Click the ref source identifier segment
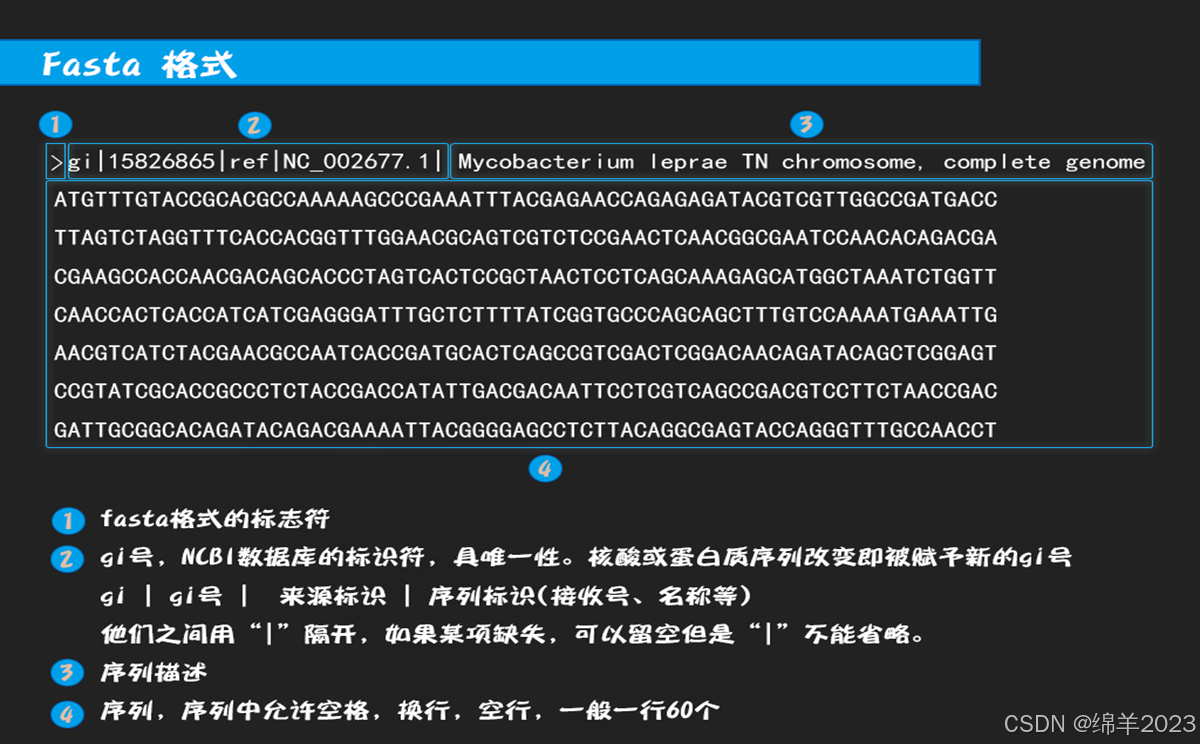The image size is (1200, 744). point(249,161)
